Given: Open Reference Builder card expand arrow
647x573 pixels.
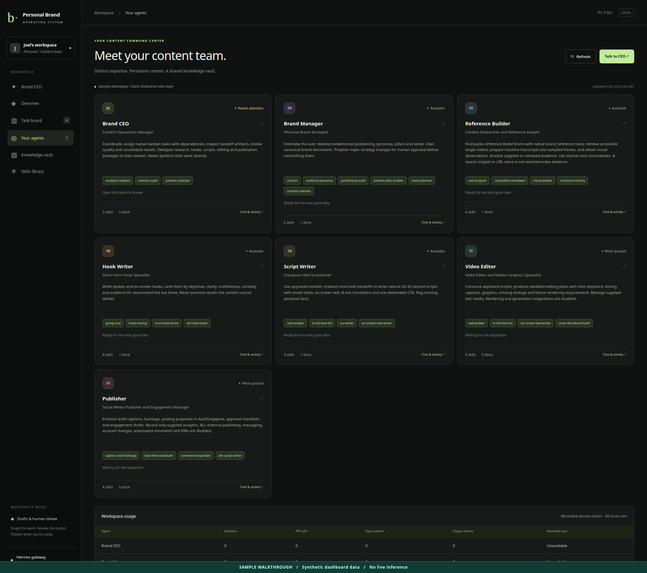Looking at the screenshot, I should [x=624, y=123].
